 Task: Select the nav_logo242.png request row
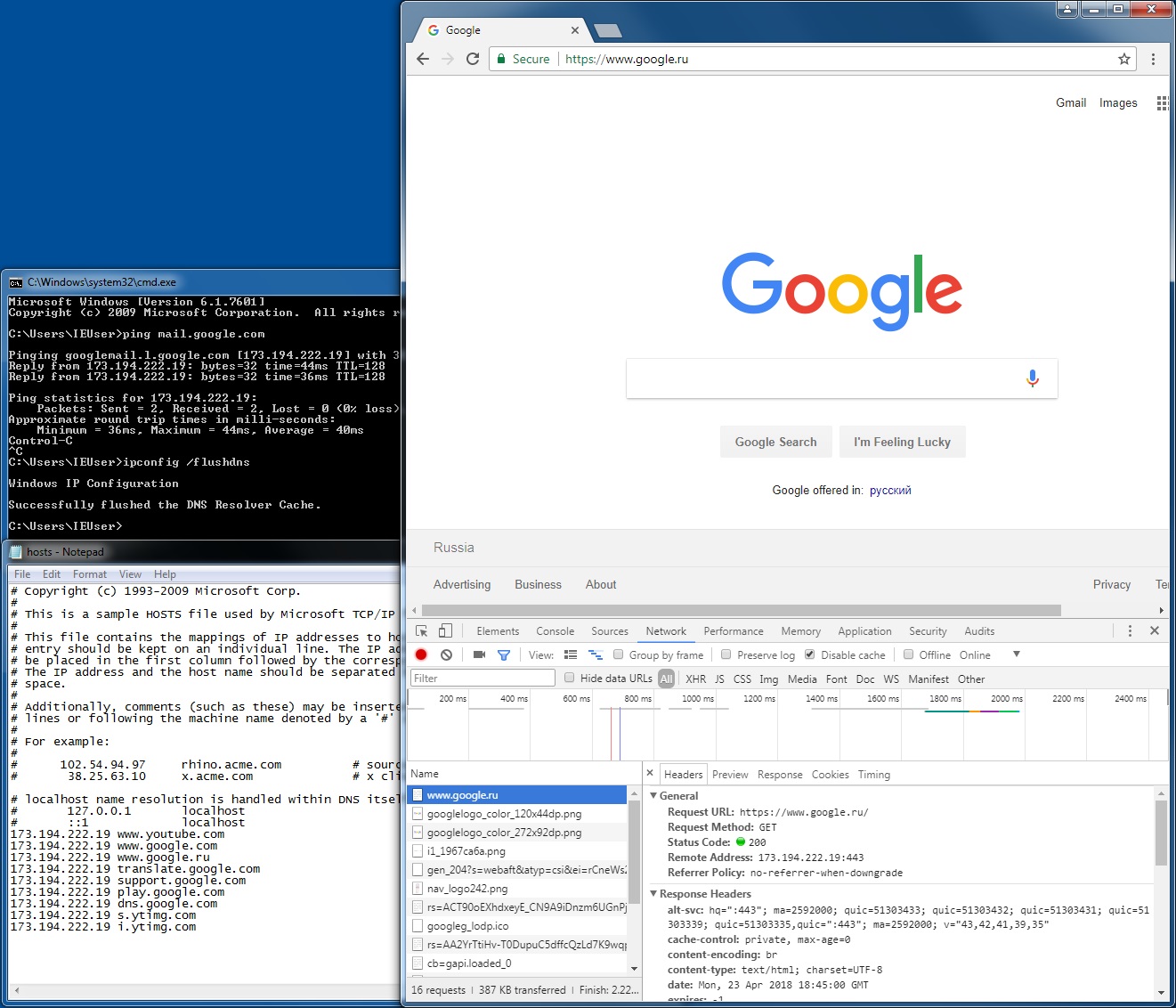[518, 889]
